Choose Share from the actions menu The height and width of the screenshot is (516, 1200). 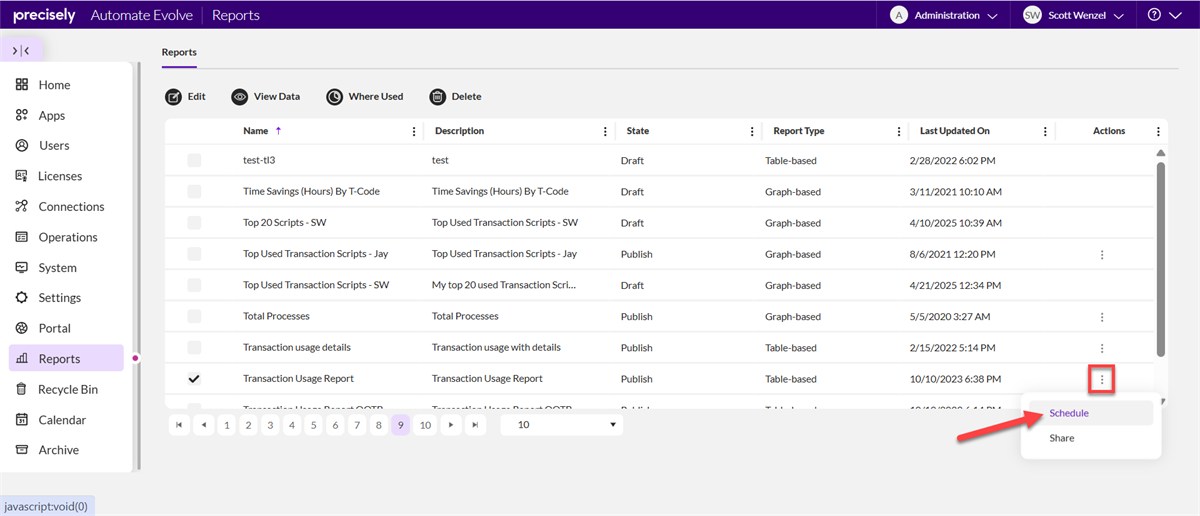click(x=1062, y=438)
